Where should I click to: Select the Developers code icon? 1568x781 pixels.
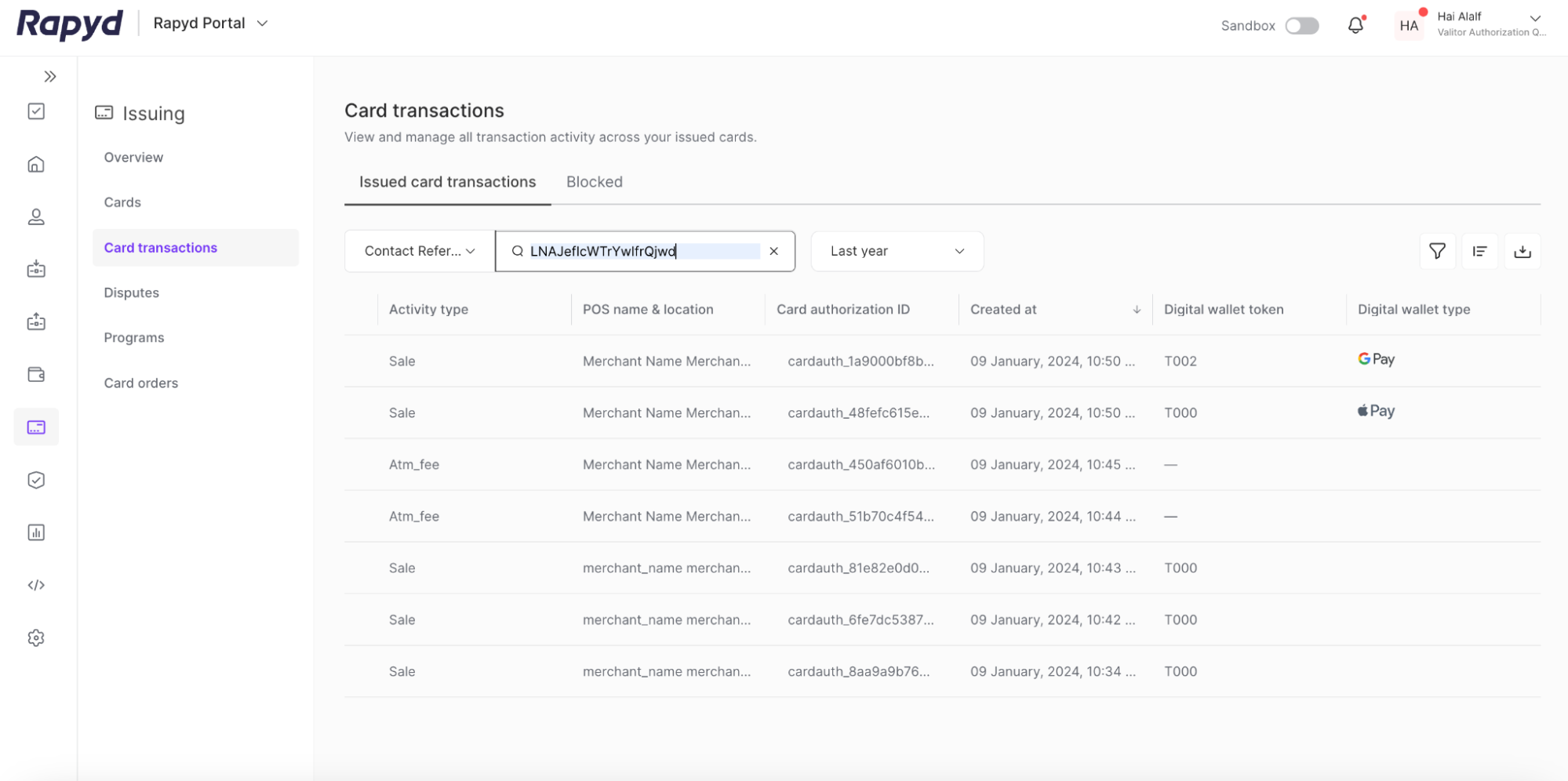(36, 584)
